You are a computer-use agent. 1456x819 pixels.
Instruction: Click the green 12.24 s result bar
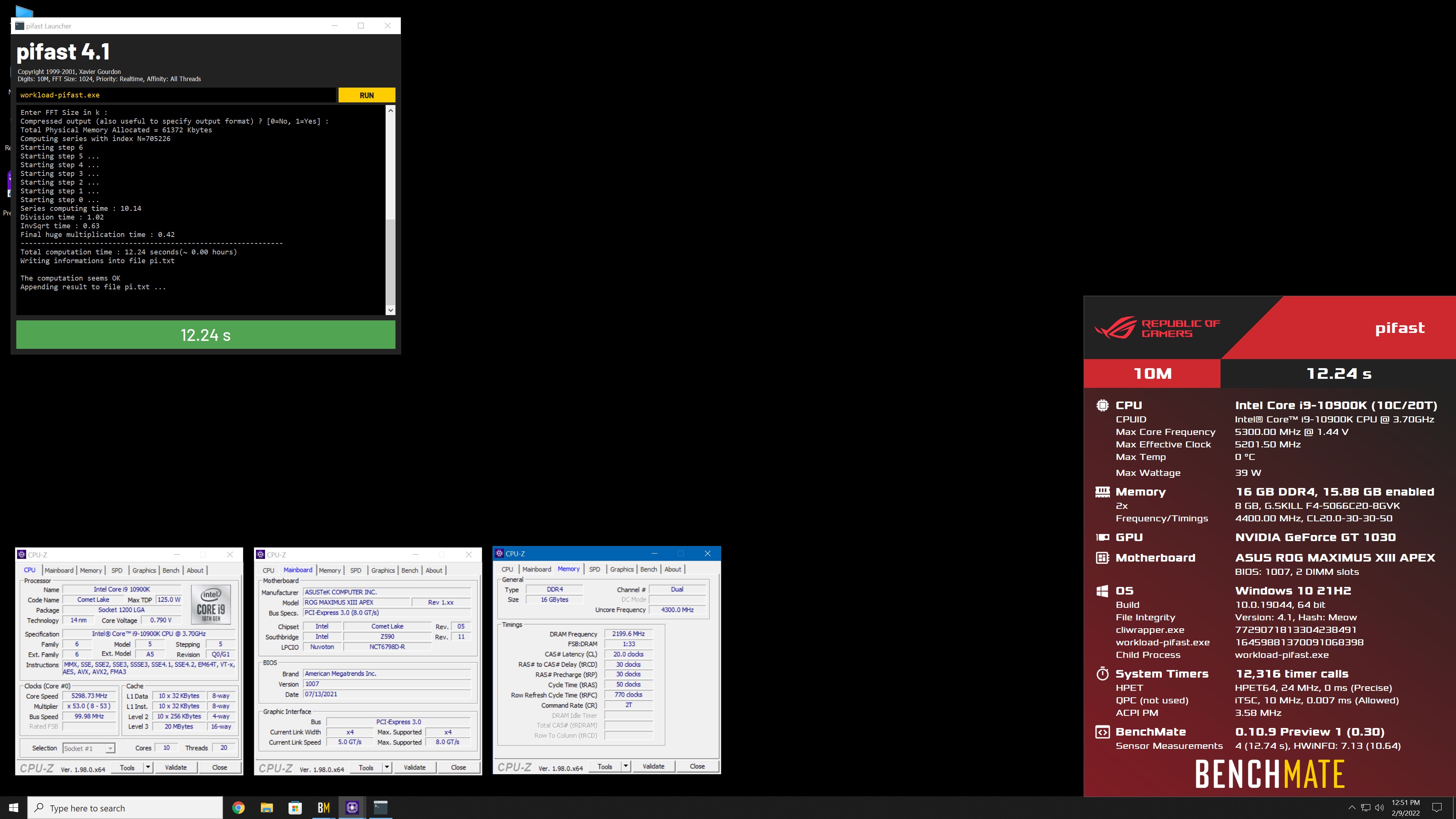(x=206, y=334)
